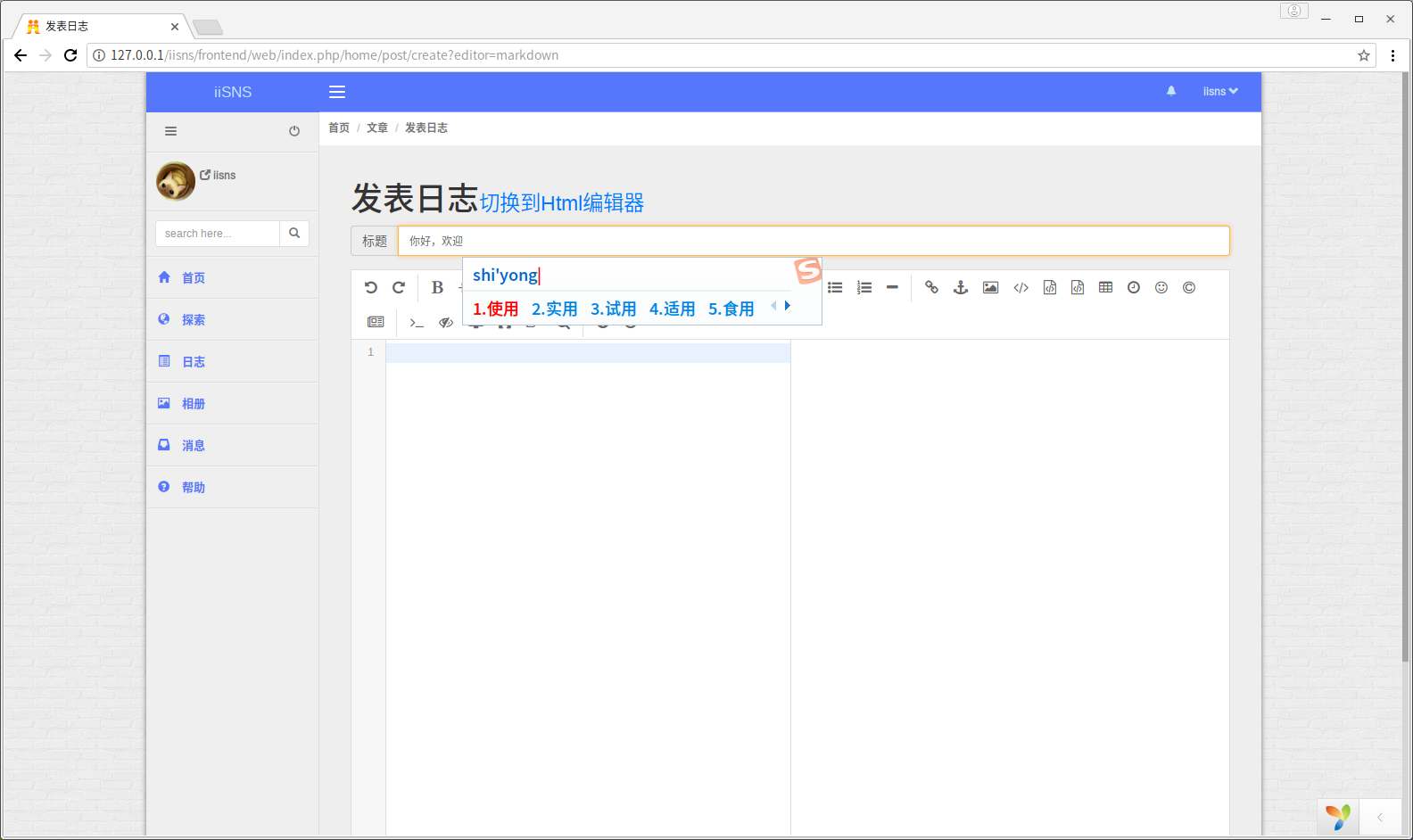Screen dimensions: 1413x840
Task: Click the search magnifier button in the sidebar
Action: coord(294,234)
